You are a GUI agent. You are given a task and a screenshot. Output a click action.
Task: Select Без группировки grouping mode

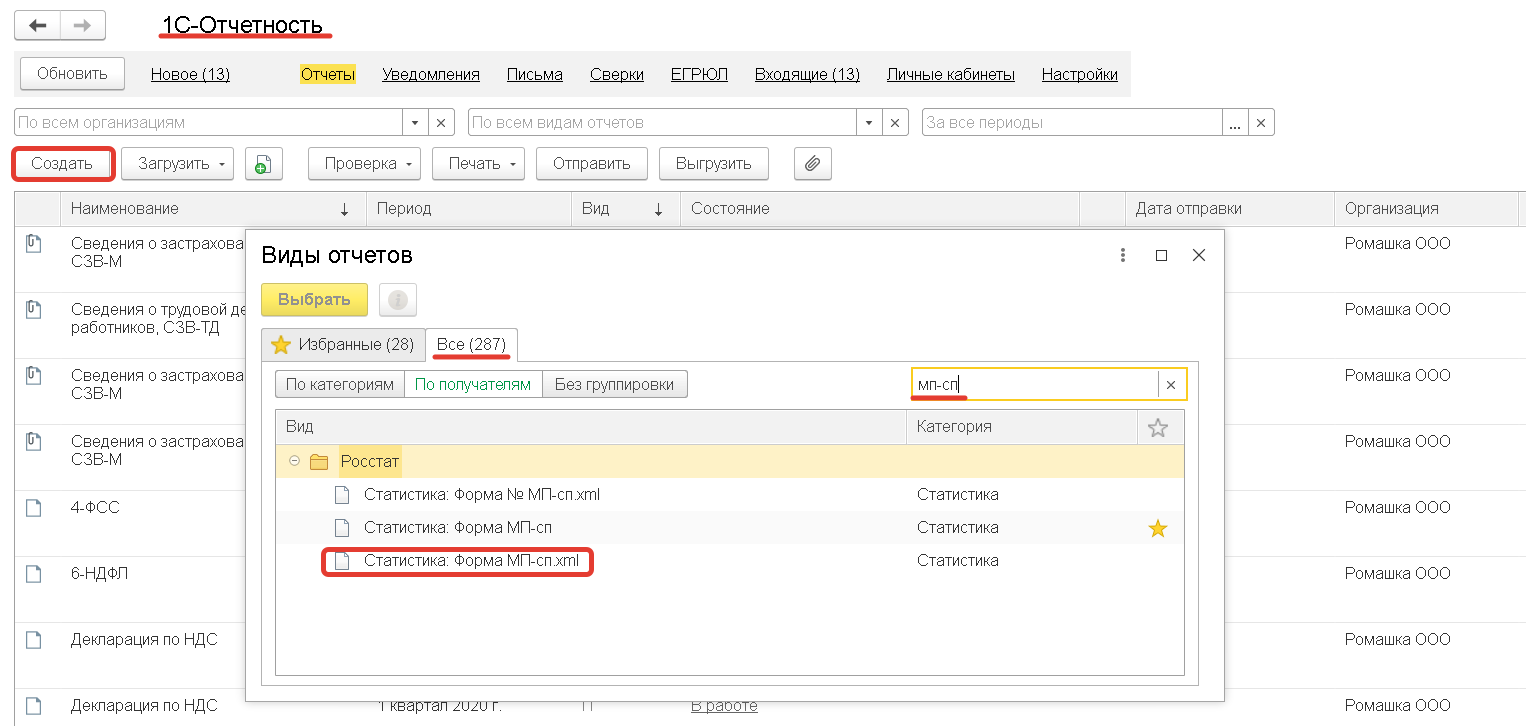click(x=615, y=383)
